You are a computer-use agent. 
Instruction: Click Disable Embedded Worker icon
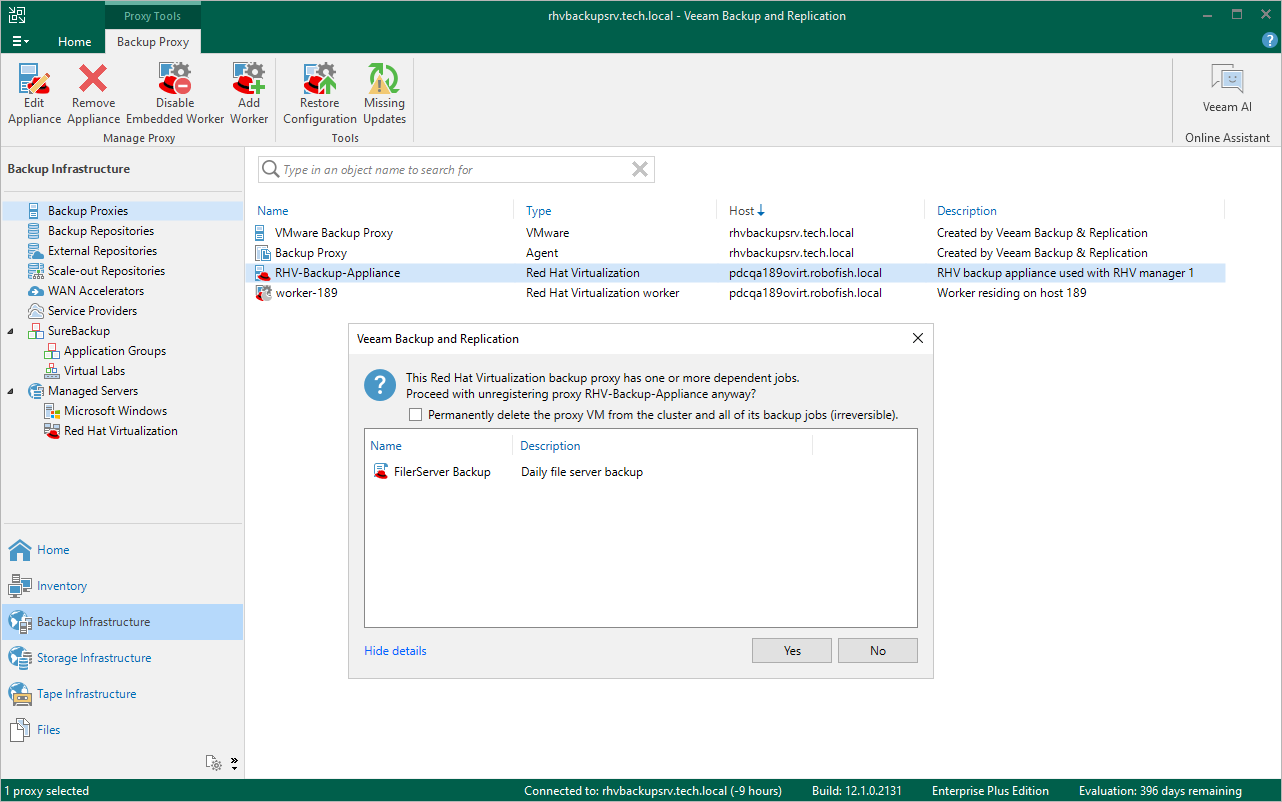pos(175,78)
